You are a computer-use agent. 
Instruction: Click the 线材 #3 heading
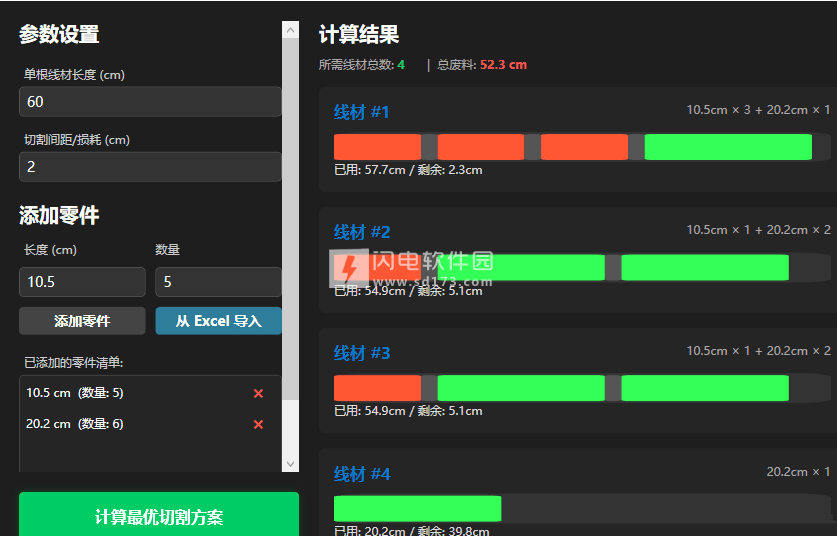362,353
